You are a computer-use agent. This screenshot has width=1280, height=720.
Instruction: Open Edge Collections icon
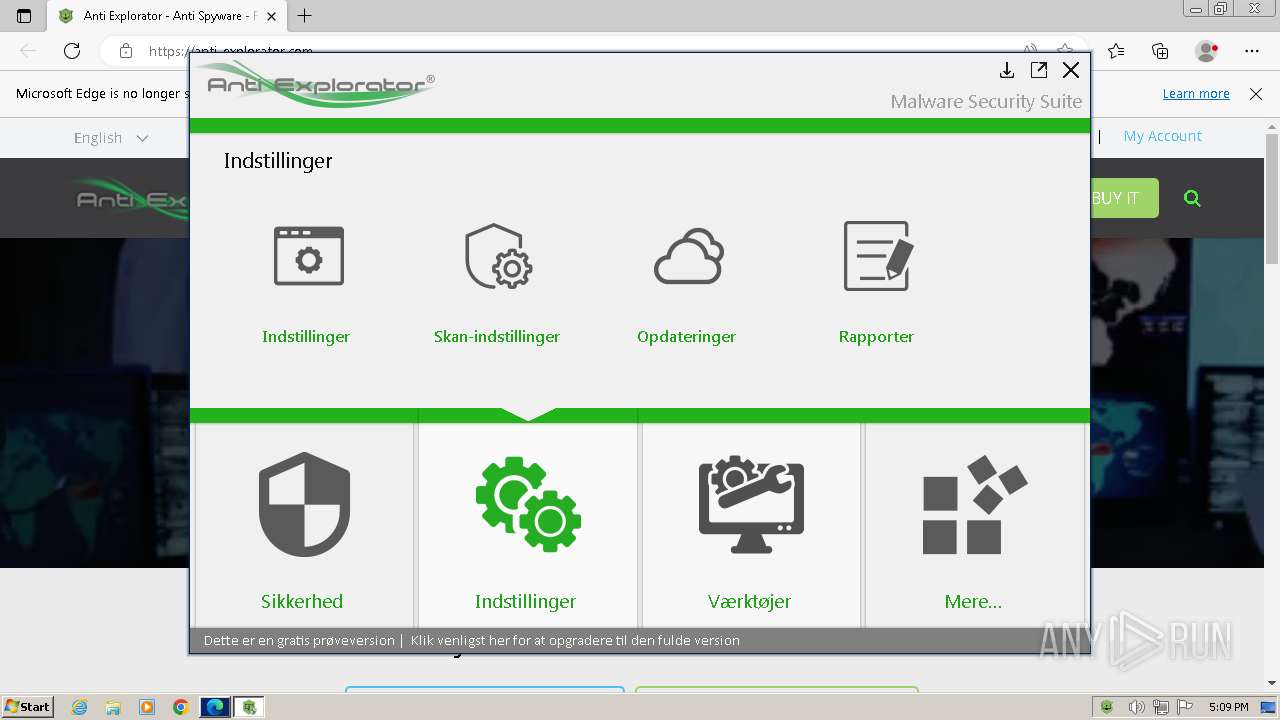tap(1160, 51)
